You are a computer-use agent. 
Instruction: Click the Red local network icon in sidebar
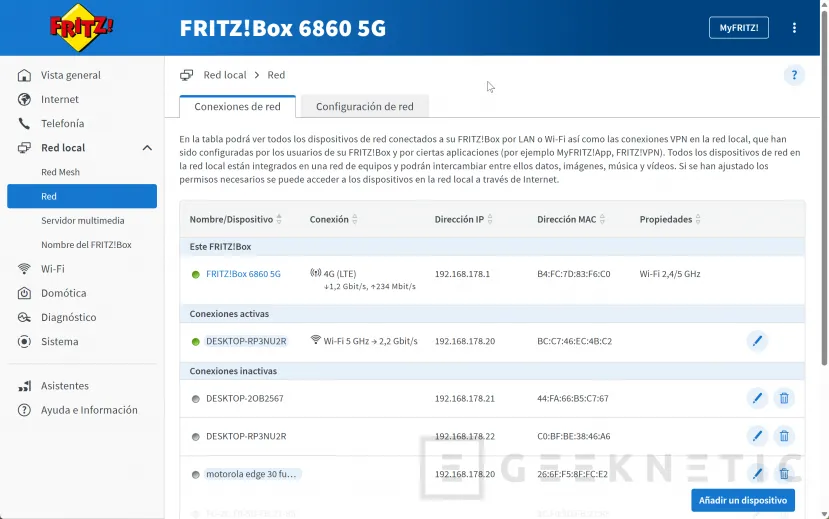click(x=24, y=148)
